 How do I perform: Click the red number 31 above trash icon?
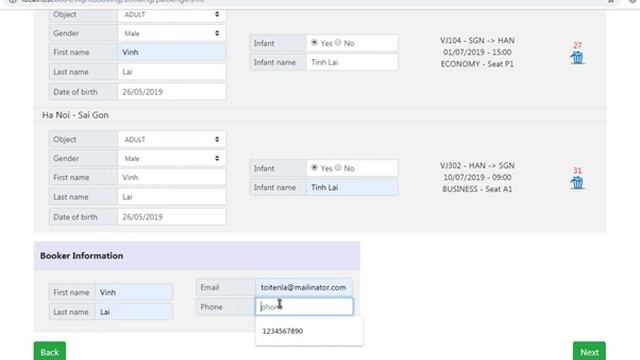coord(577,170)
